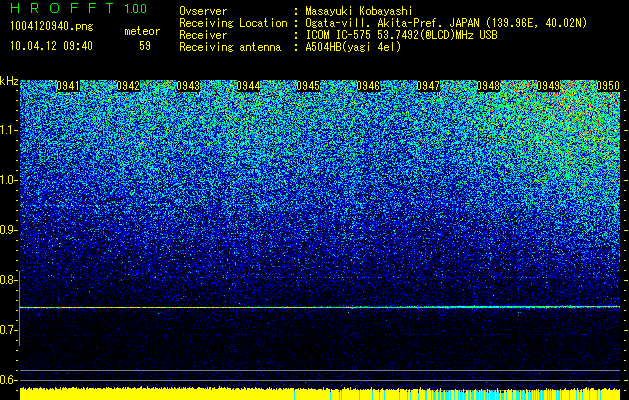This screenshot has width=629, height=400.
Task: Click the Receiving Location label
Action: [x=233, y=23]
